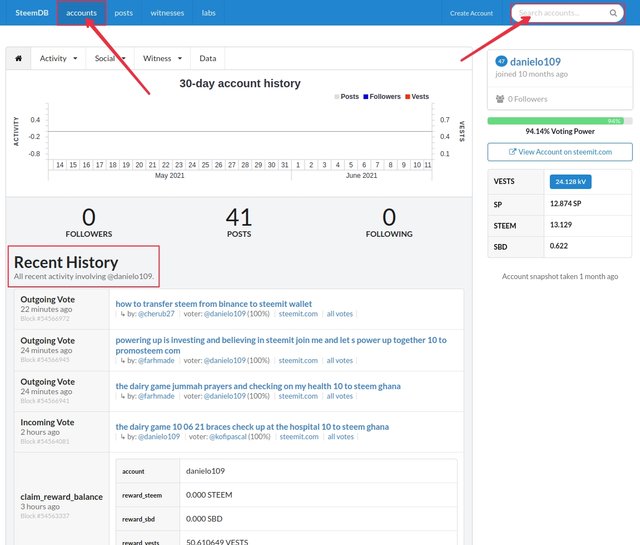
Task: Click reputation badge 47 beside danielo109
Action: pyautogui.click(x=501, y=62)
